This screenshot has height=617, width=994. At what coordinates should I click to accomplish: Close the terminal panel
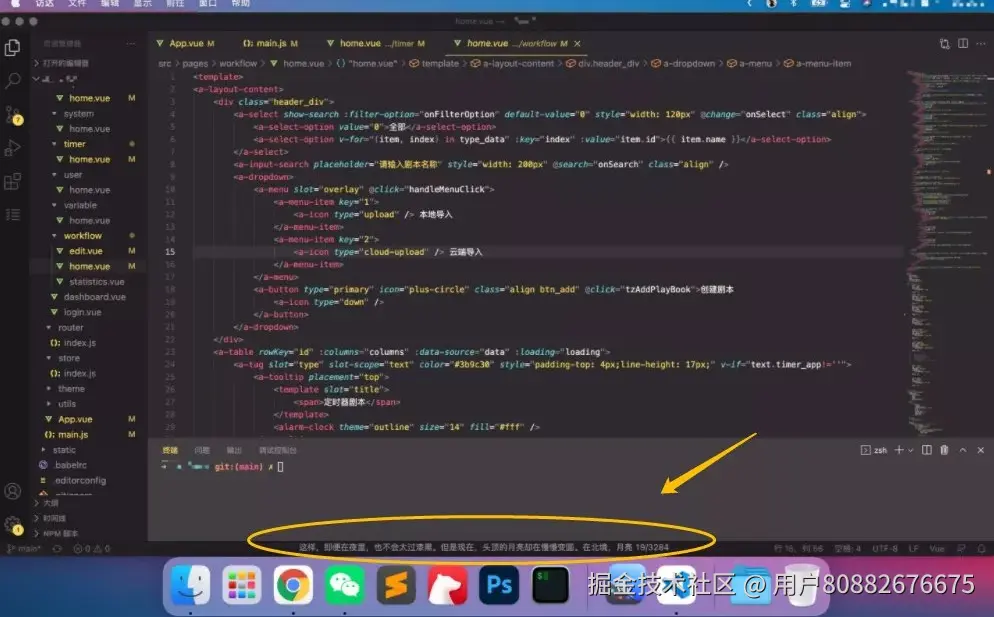coord(981,450)
